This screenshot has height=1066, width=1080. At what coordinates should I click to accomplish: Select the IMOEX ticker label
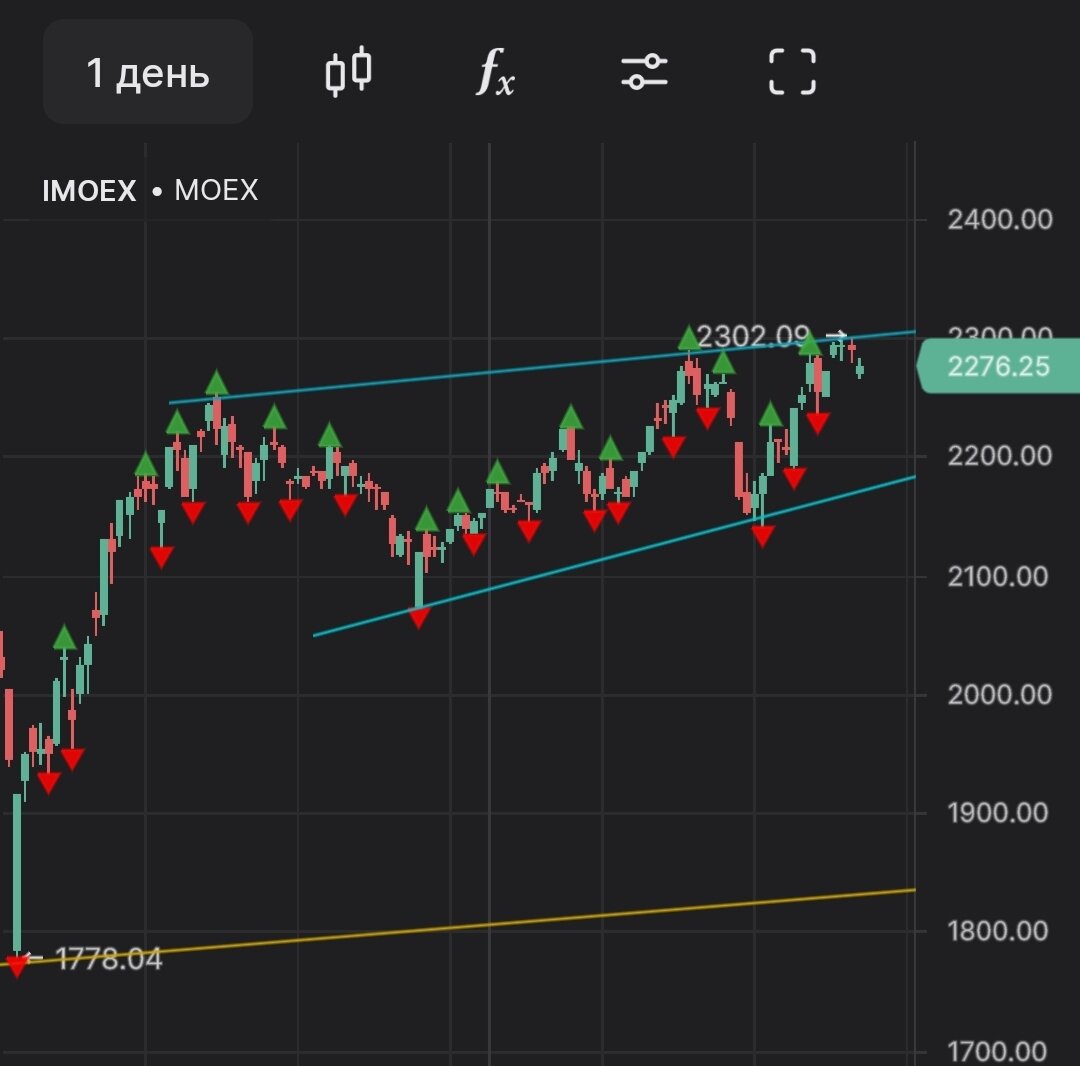[90, 191]
